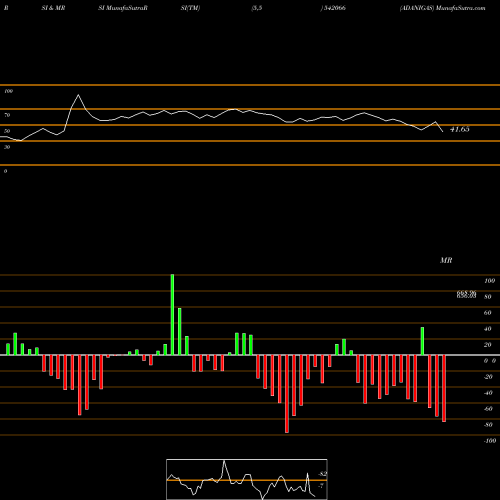The image size is (500, 500).
Task: Click the highest peak of the RSI line
Action: (x=79, y=95)
